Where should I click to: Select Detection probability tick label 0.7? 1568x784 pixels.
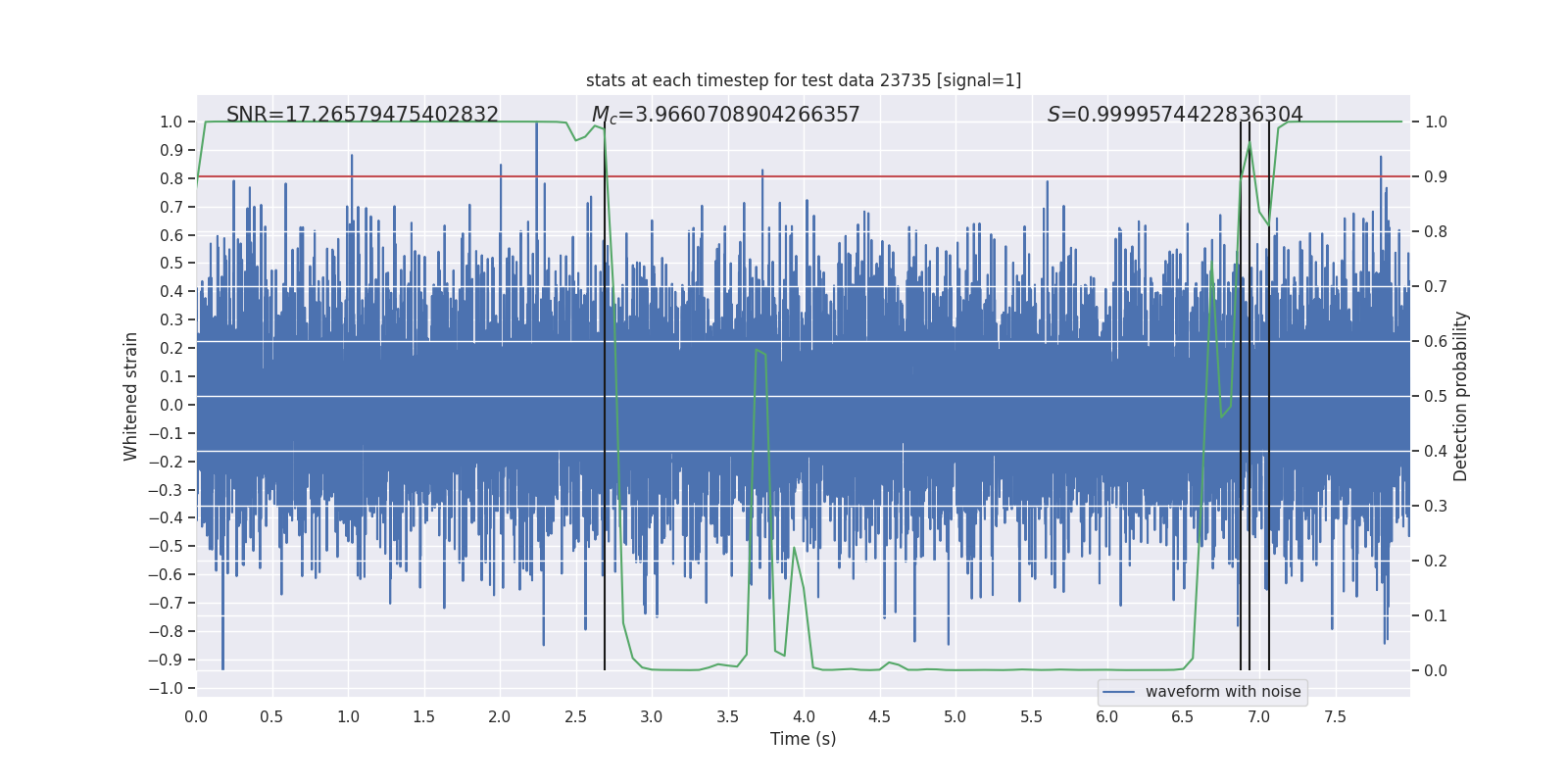1436,287
